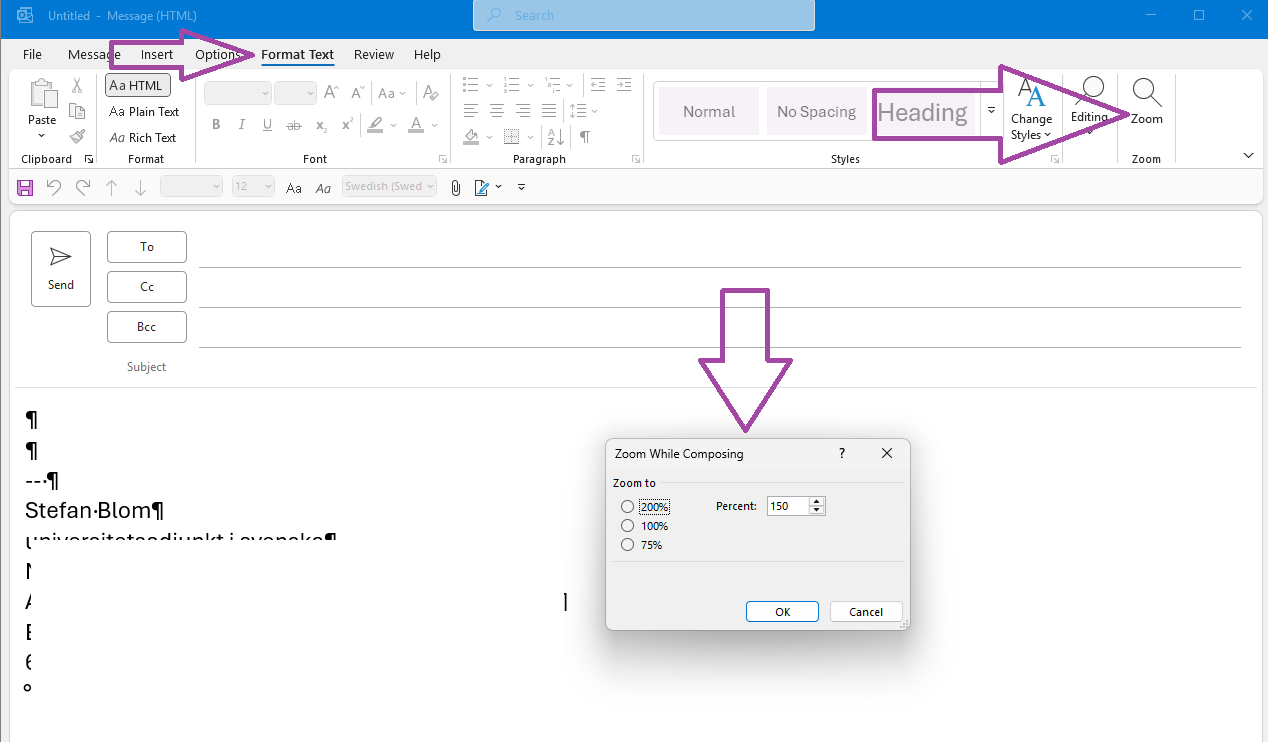This screenshot has width=1268, height=742.
Task: Align text left
Action: point(471,111)
